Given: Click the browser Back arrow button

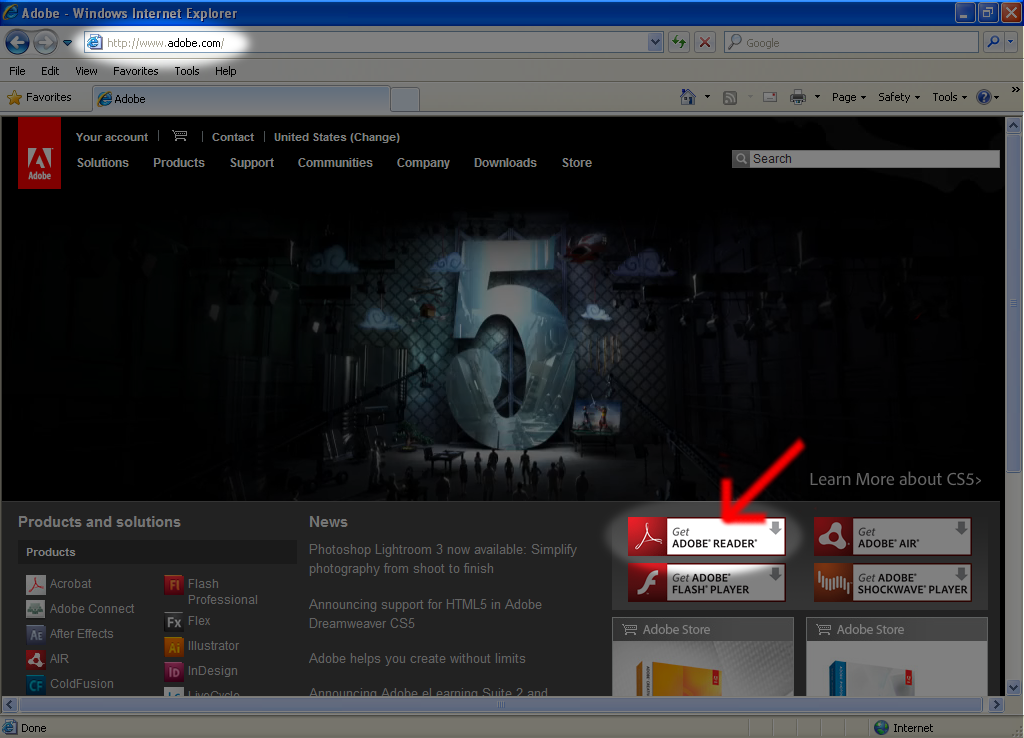Looking at the screenshot, I should click(18, 43).
